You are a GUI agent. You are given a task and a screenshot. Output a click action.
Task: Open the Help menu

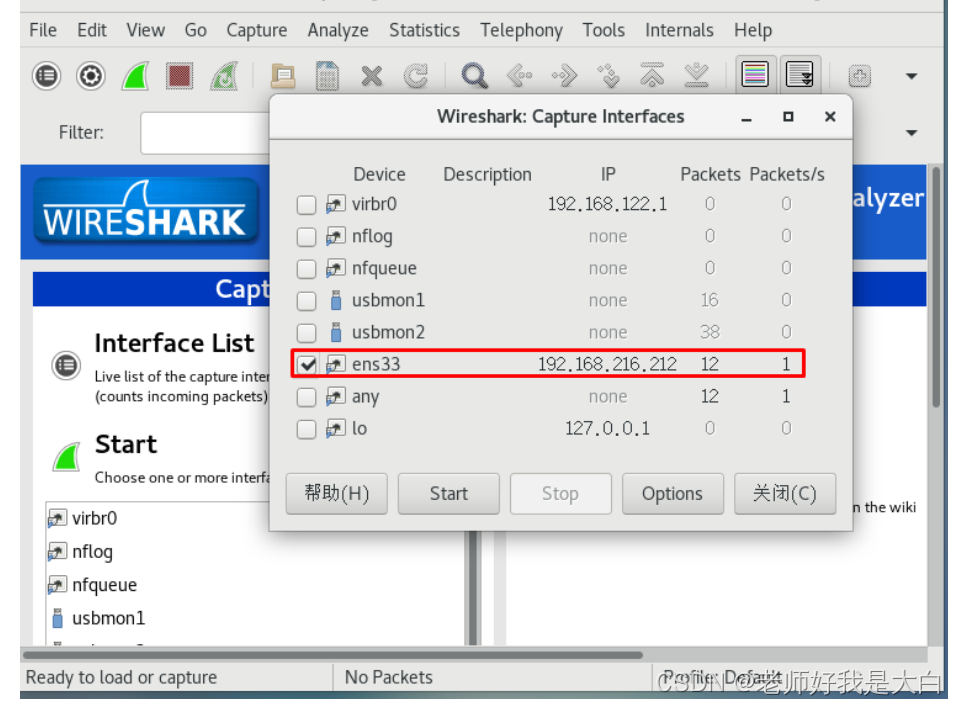[753, 30]
